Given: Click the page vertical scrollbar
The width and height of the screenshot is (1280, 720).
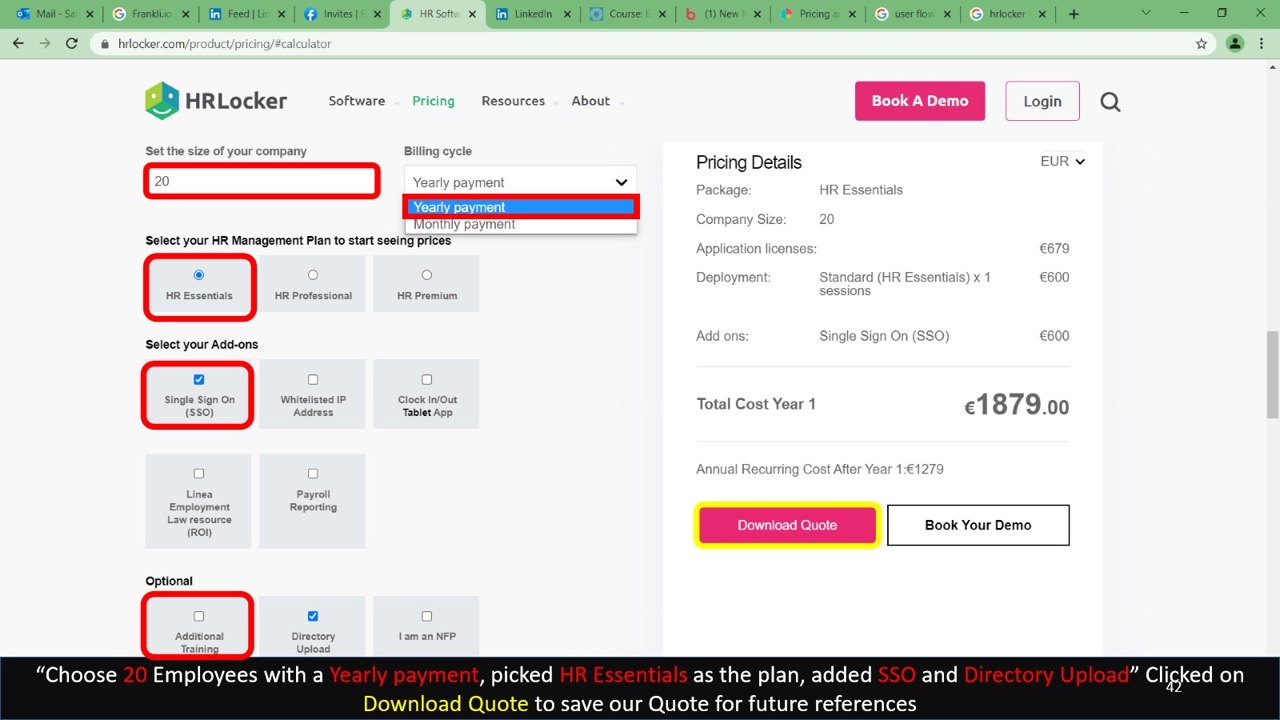Looking at the screenshot, I should tap(1272, 375).
